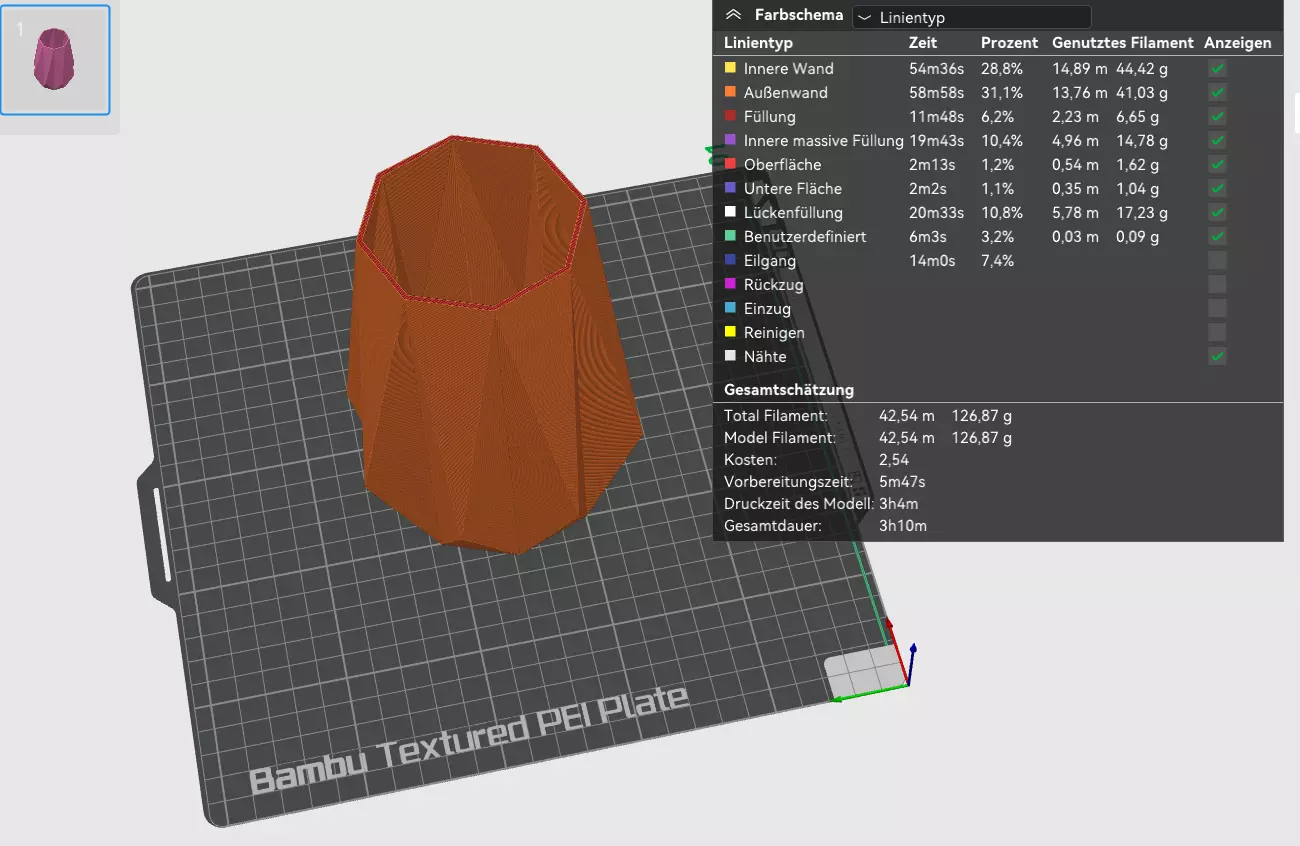Click the Einzug line type label
Image resolution: width=1300 pixels, height=846 pixels.
[x=768, y=309]
